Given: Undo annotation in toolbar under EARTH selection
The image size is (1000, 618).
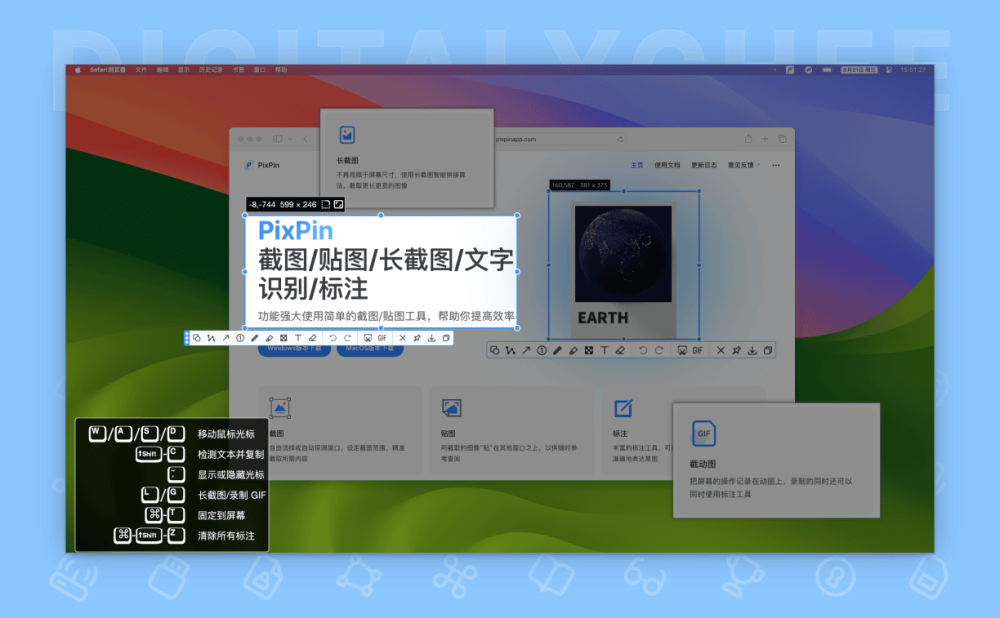Looking at the screenshot, I should click(x=643, y=350).
